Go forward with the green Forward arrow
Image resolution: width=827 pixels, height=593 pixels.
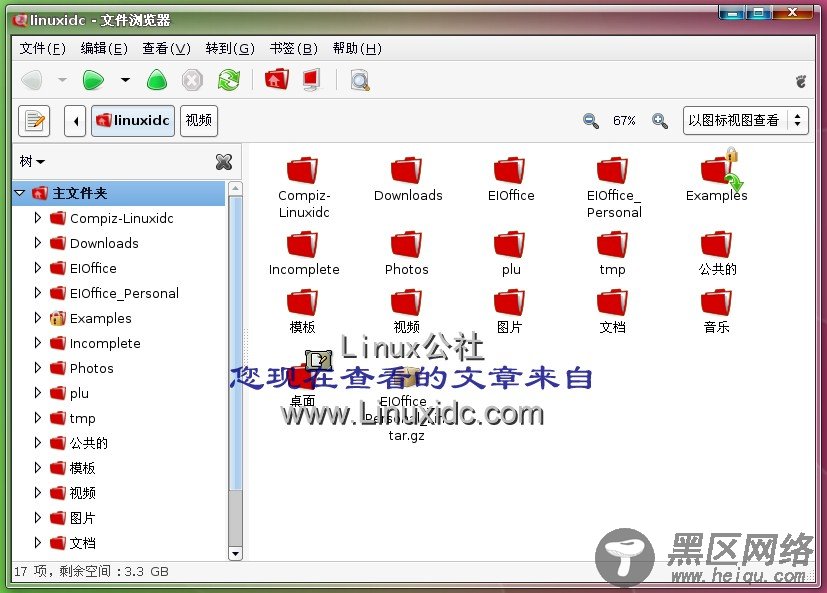coord(93,80)
